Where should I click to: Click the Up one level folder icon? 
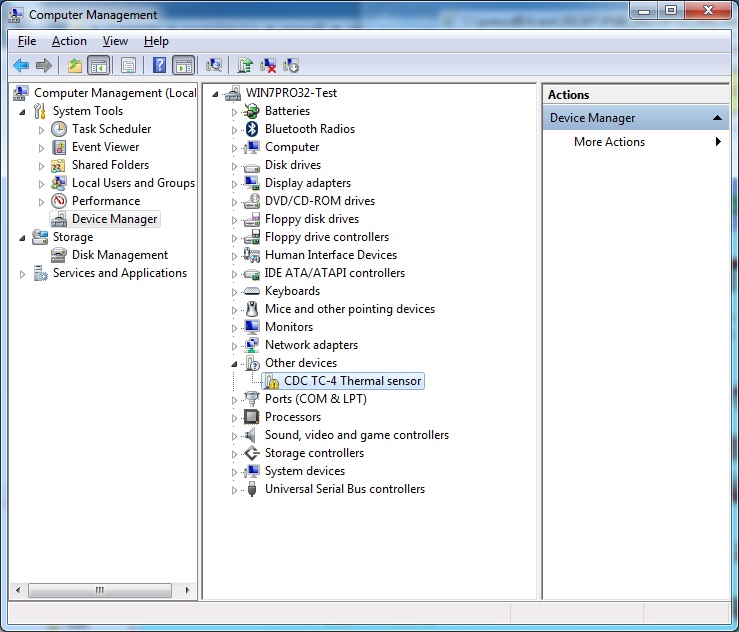(x=74, y=66)
